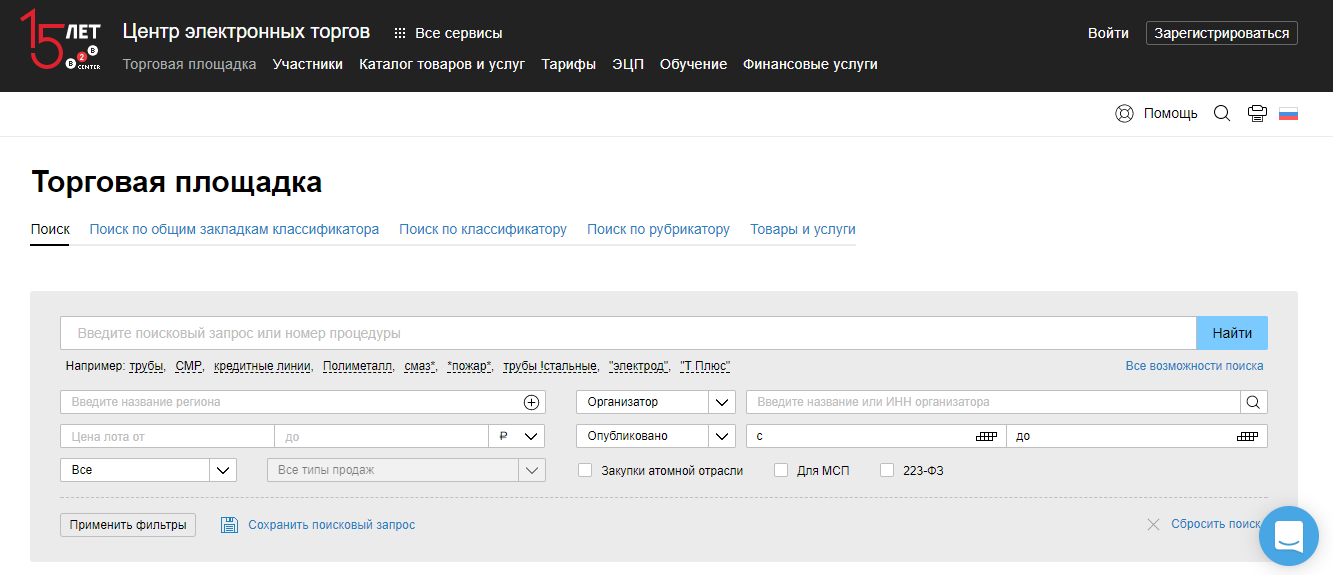Open the calendar for start date
Screen dimensions: 1333x575
coord(986,436)
